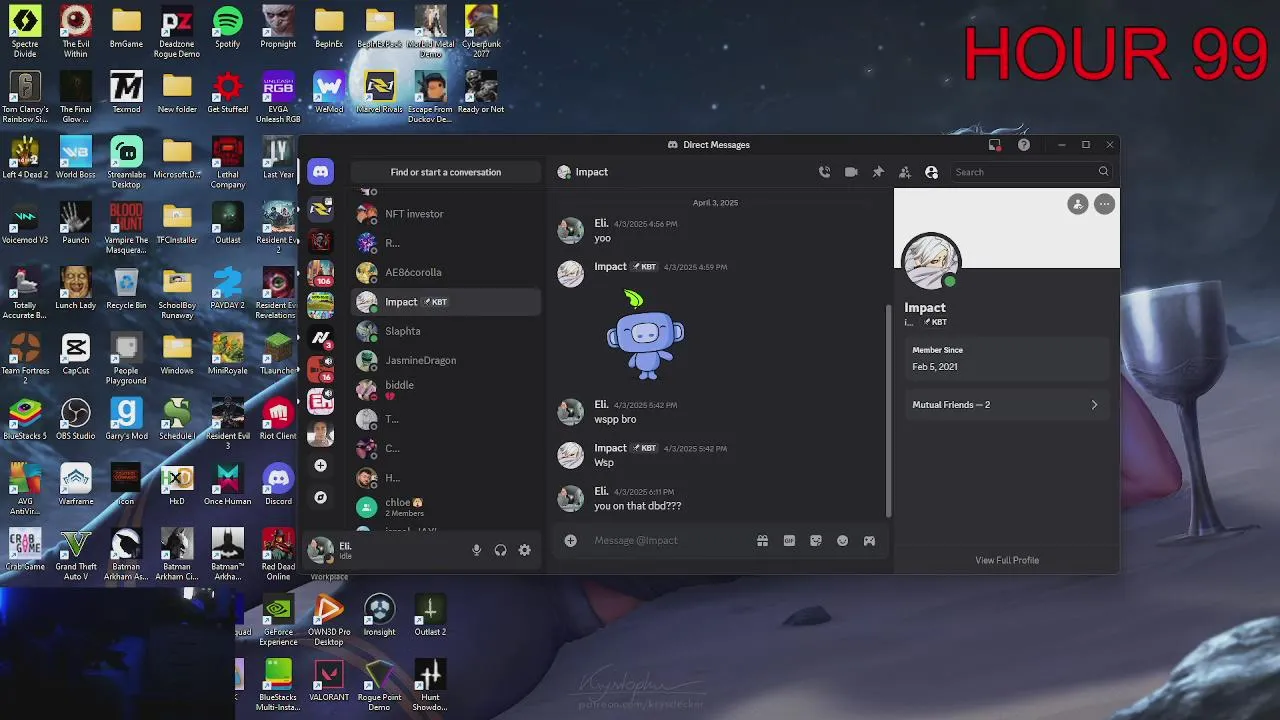Open Slaphta conversation
Image resolution: width=1280 pixels, height=720 pixels.
tap(446, 331)
